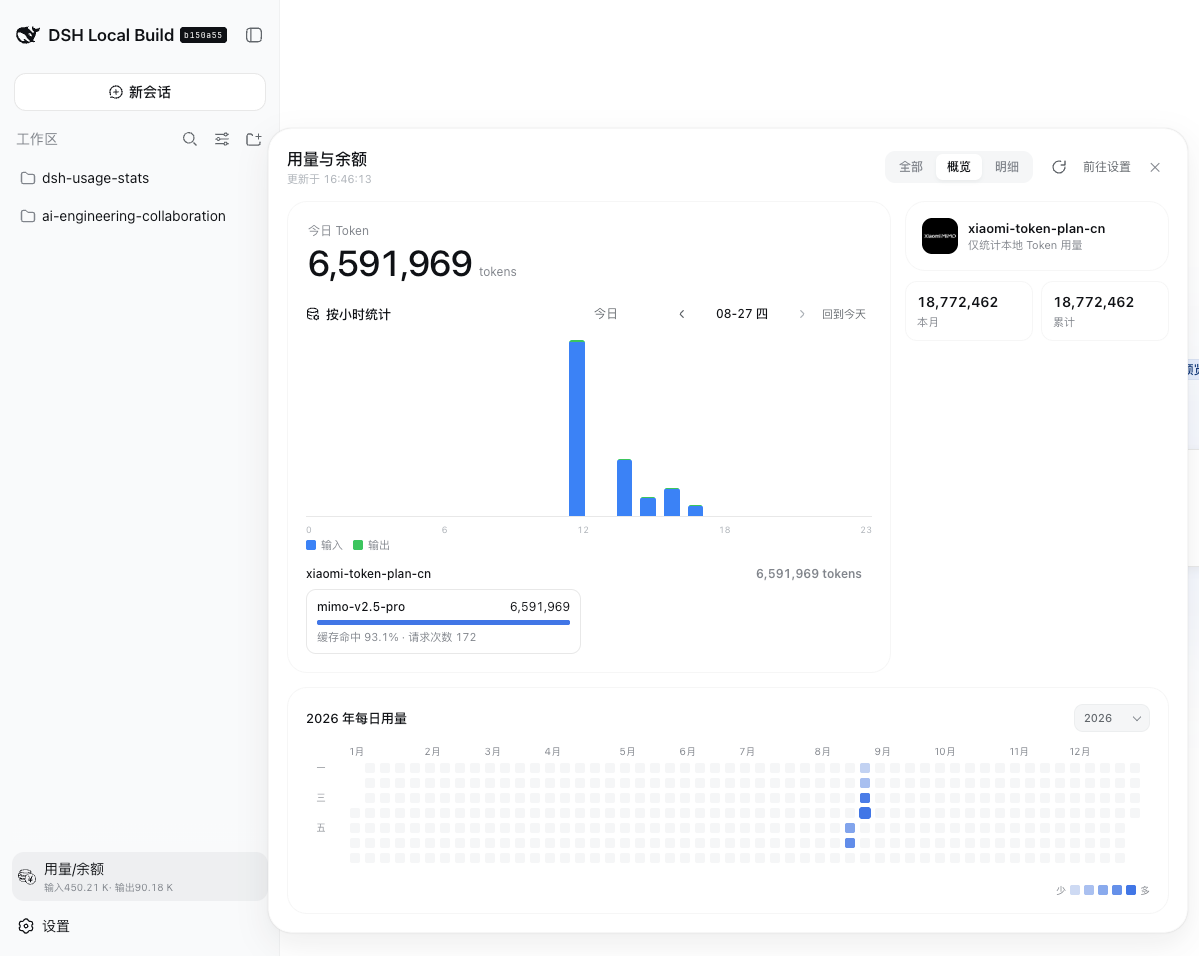Click the database icon beside 按小时统计

tap(313, 314)
